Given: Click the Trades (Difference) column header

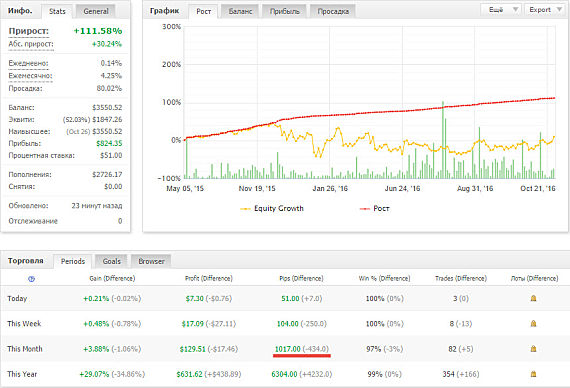Looking at the screenshot, I should [x=461, y=279].
